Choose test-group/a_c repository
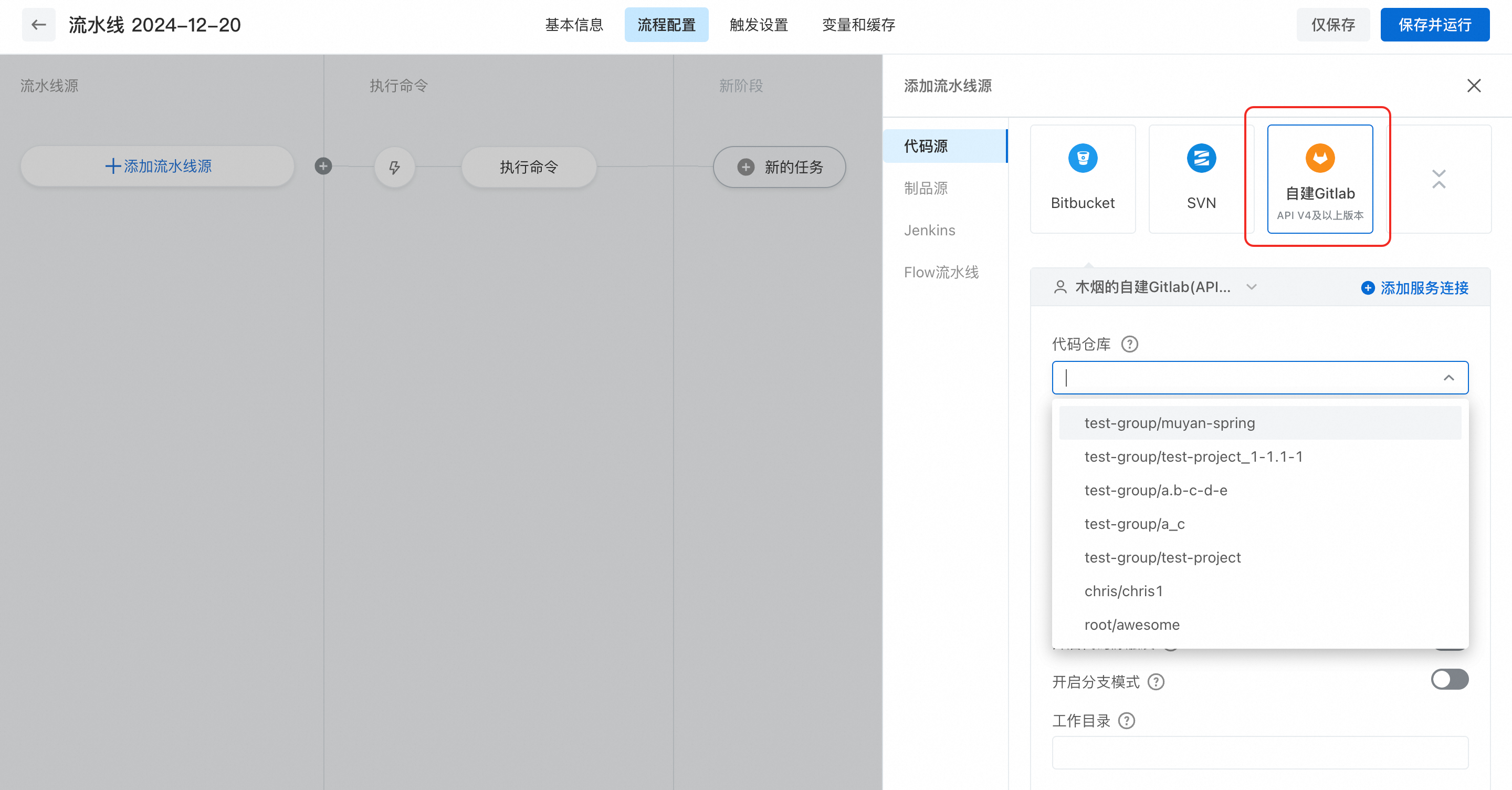Screen dimensions: 1512x790 click(1260, 524)
